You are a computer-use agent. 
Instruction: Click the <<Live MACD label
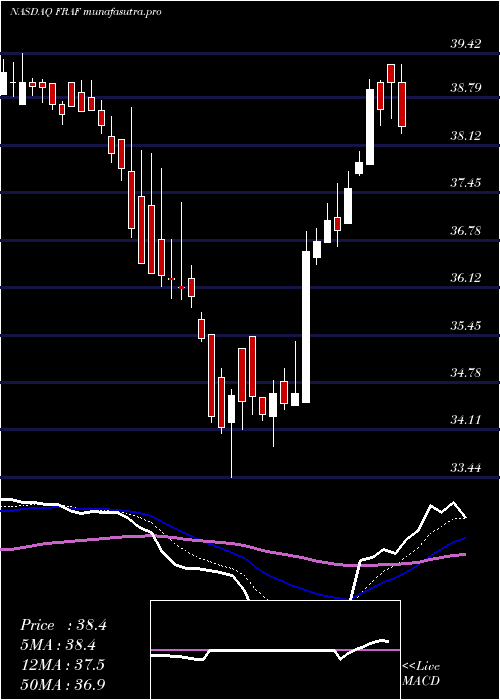tap(421, 674)
